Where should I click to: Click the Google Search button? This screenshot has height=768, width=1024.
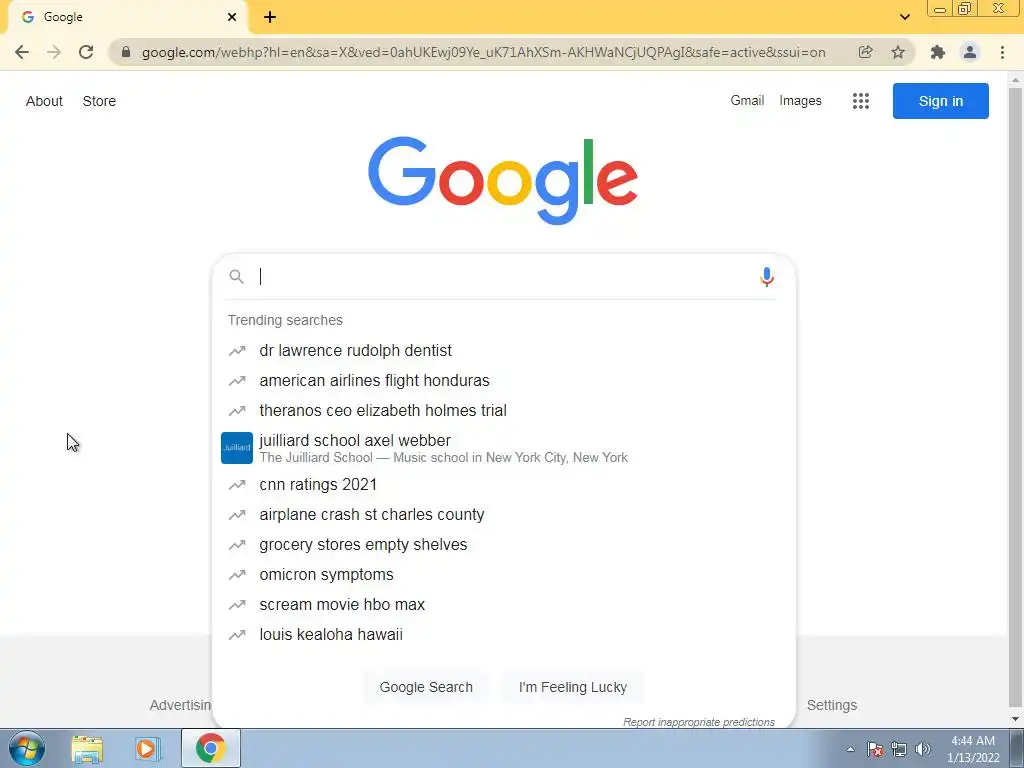(x=426, y=687)
